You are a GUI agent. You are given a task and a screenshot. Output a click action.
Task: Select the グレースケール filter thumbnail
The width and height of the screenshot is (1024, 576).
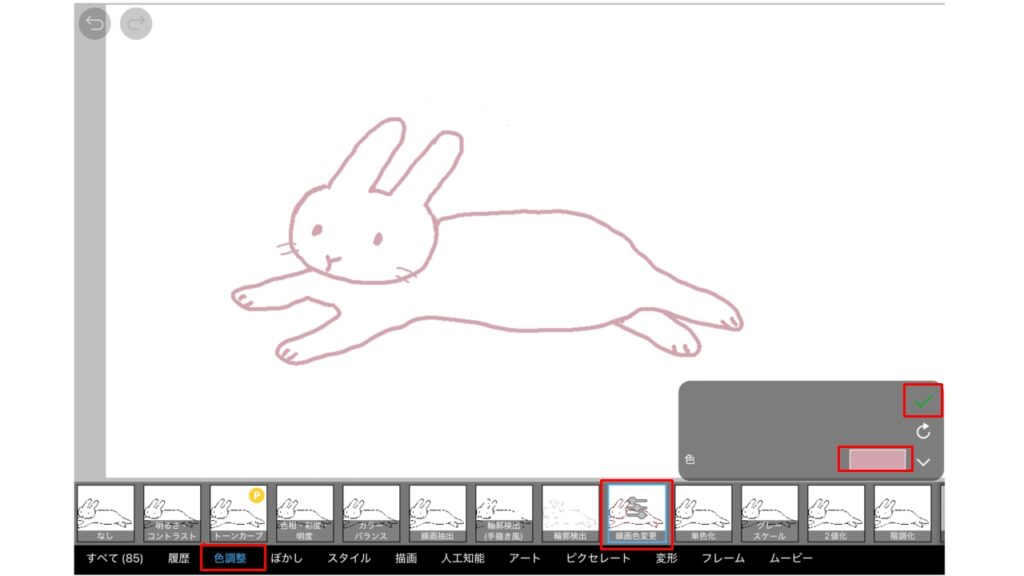[769, 513]
